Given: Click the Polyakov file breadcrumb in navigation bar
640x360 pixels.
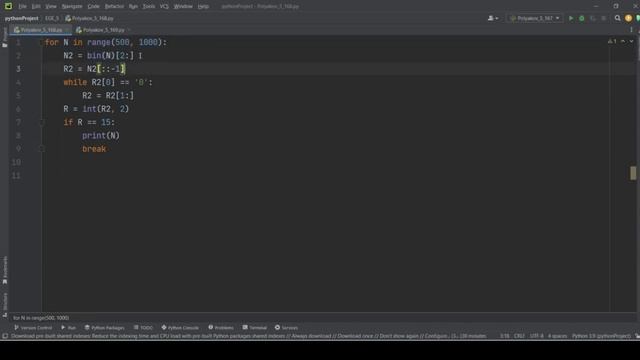Looking at the screenshot, I should click(89, 18).
